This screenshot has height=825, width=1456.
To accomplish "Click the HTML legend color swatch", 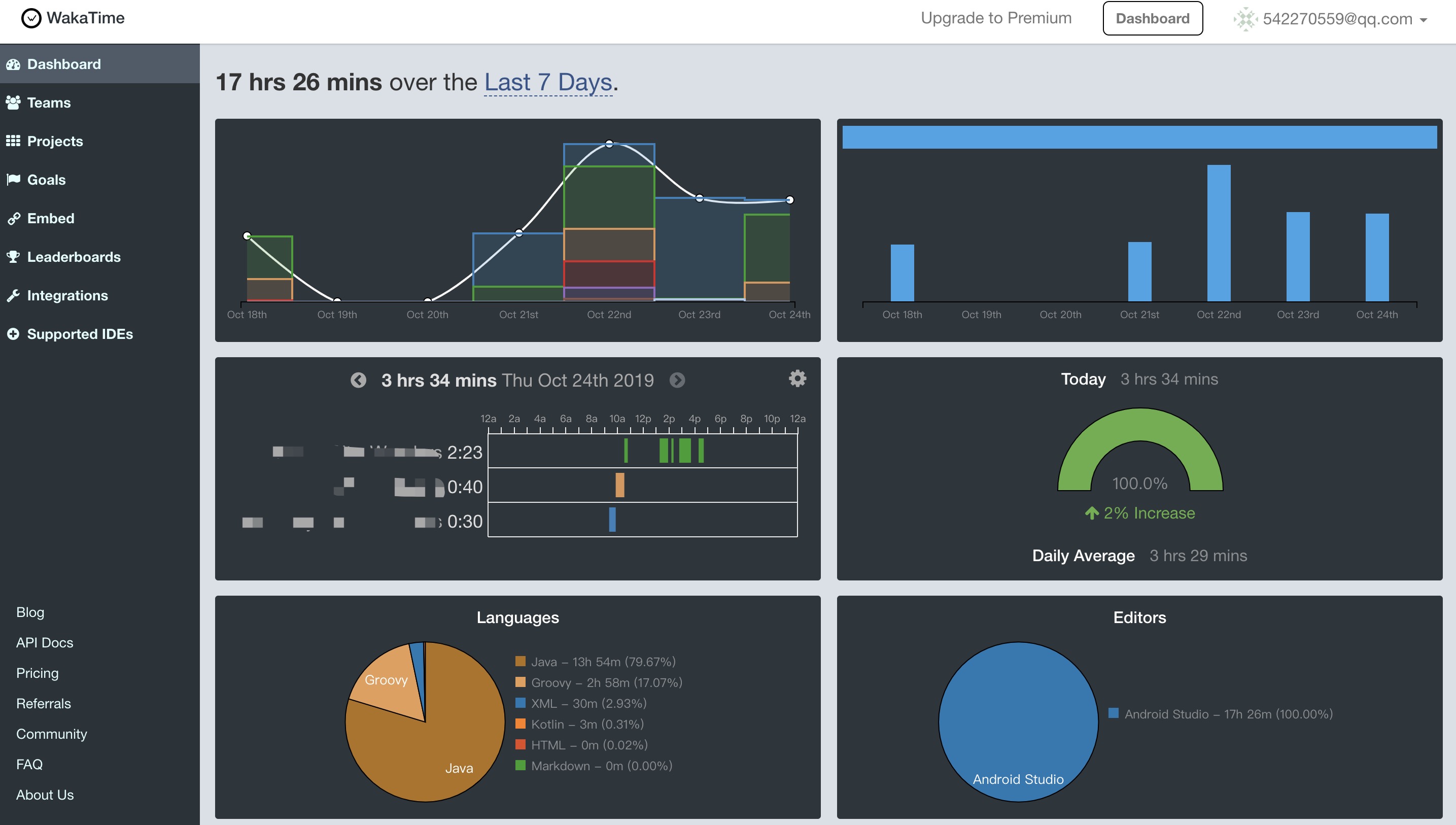I will coord(520,744).
